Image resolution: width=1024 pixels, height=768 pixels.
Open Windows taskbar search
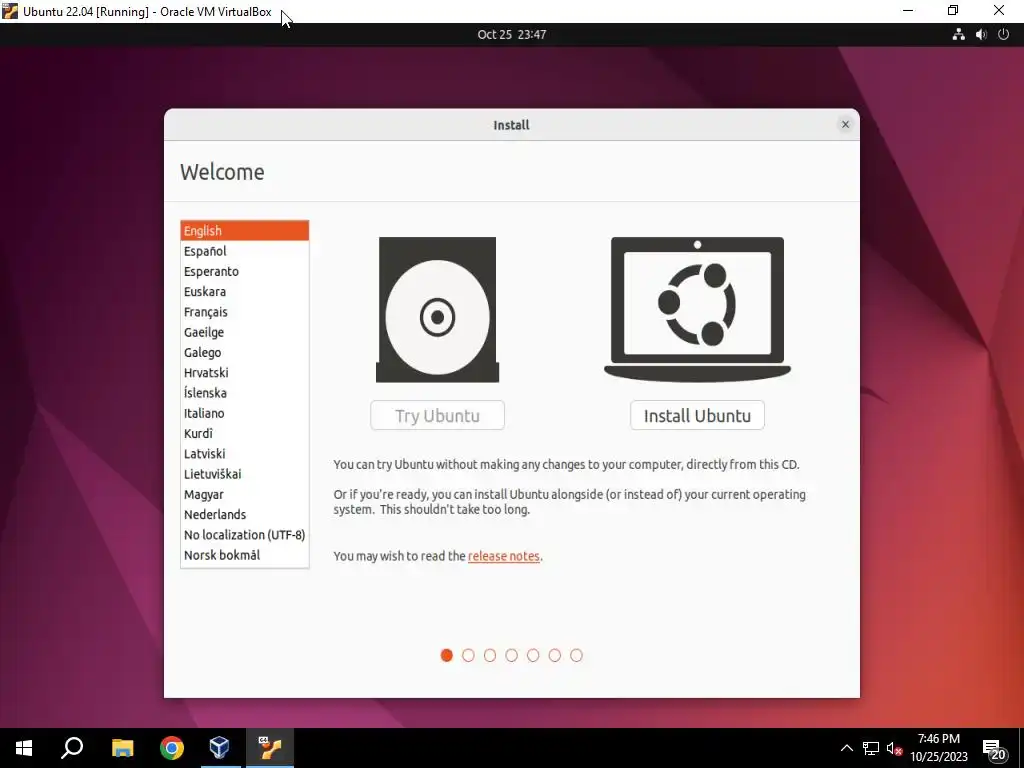(x=72, y=748)
